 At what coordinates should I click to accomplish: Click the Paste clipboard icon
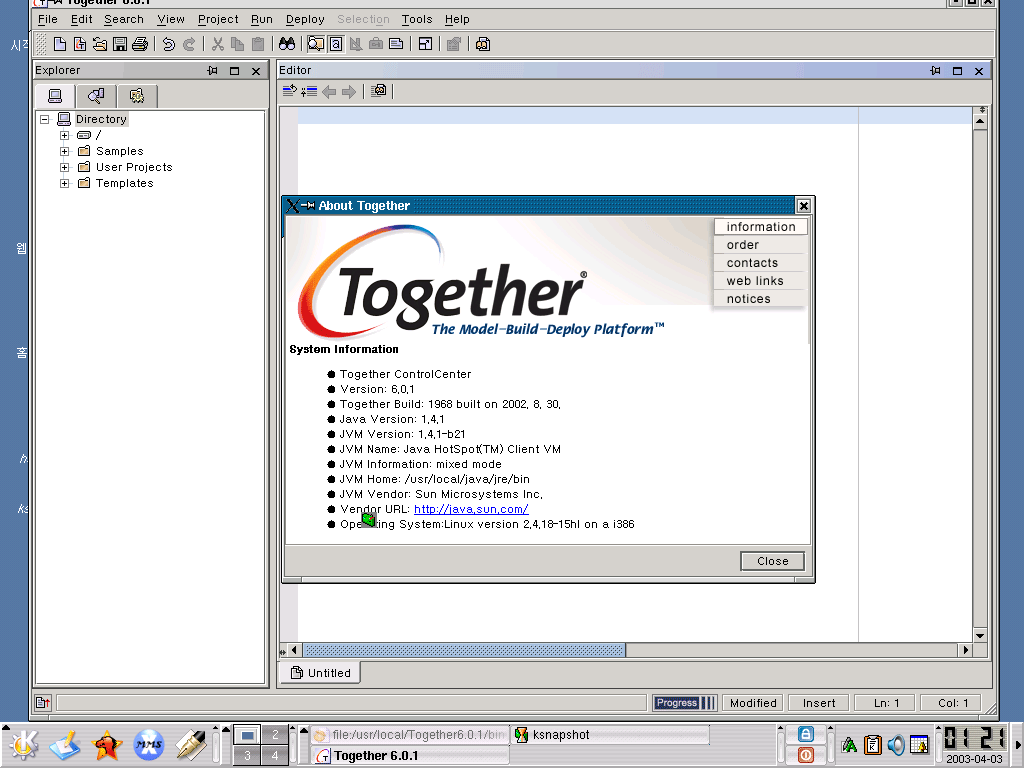(258, 44)
